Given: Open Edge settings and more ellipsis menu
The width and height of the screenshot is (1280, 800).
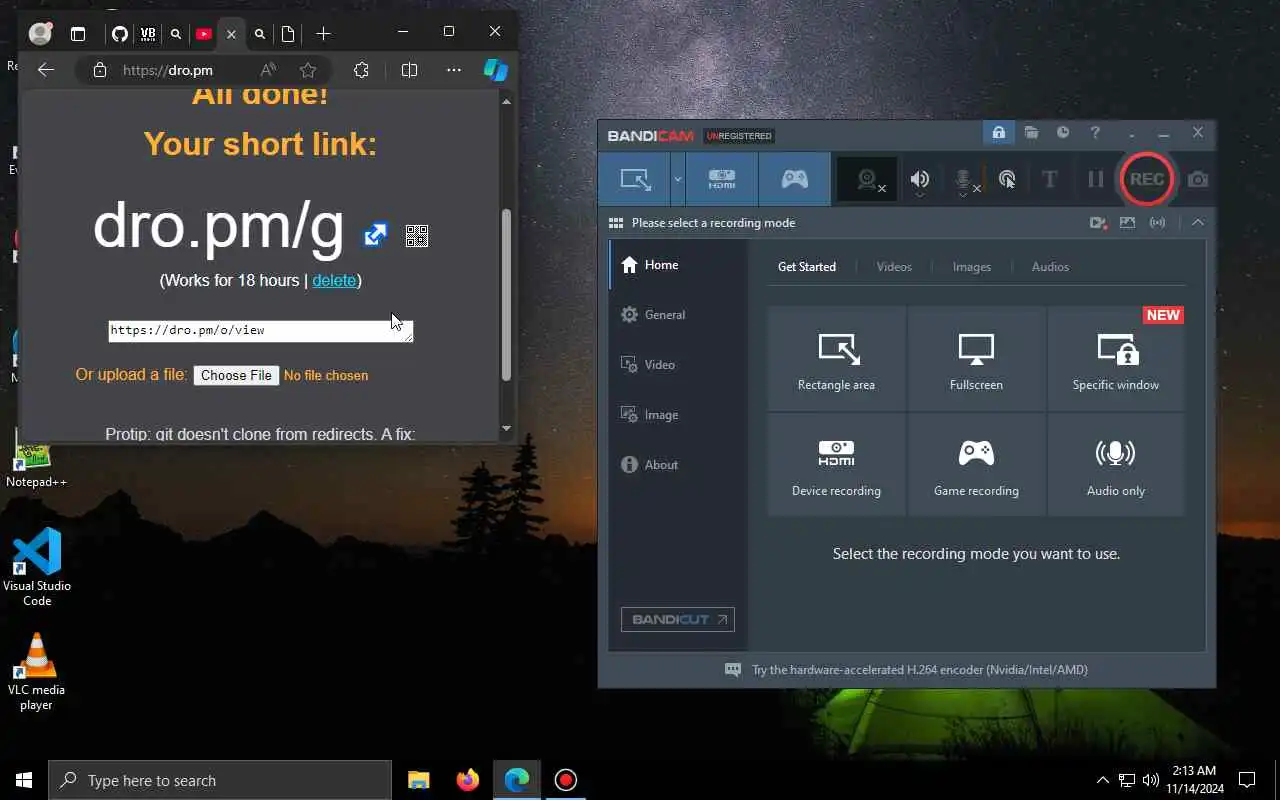Looking at the screenshot, I should point(454,70).
